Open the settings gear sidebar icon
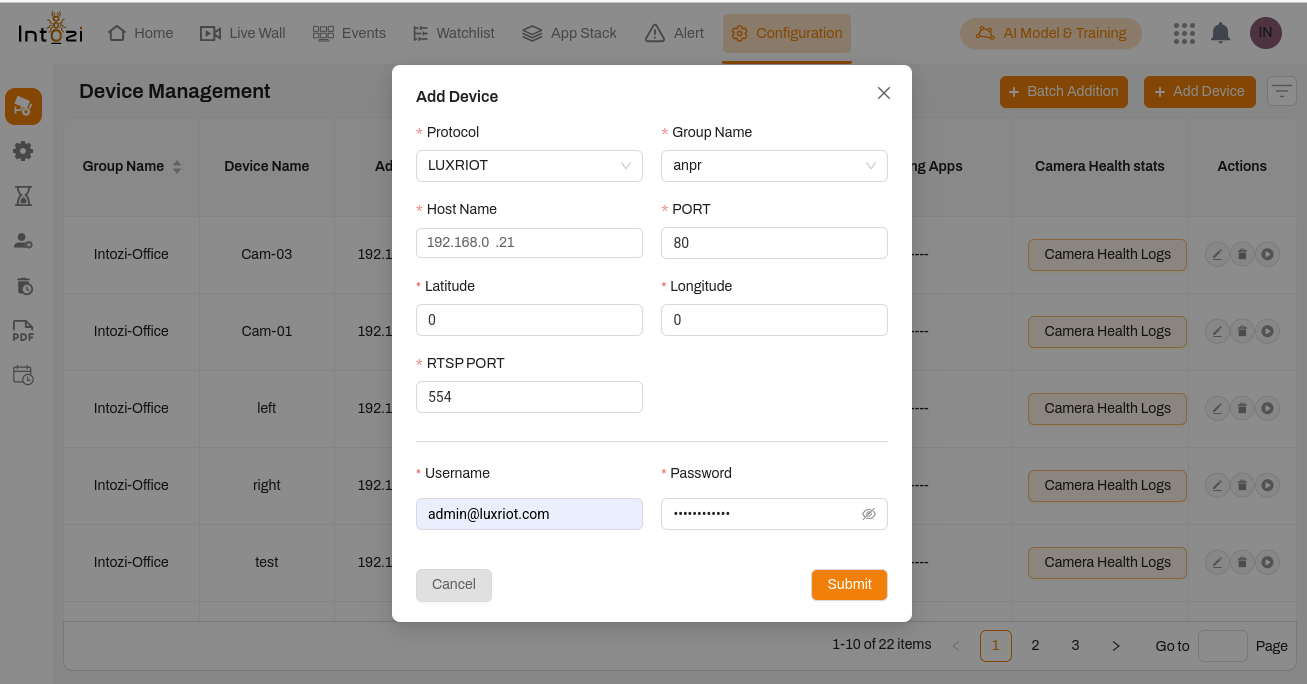 [23, 151]
